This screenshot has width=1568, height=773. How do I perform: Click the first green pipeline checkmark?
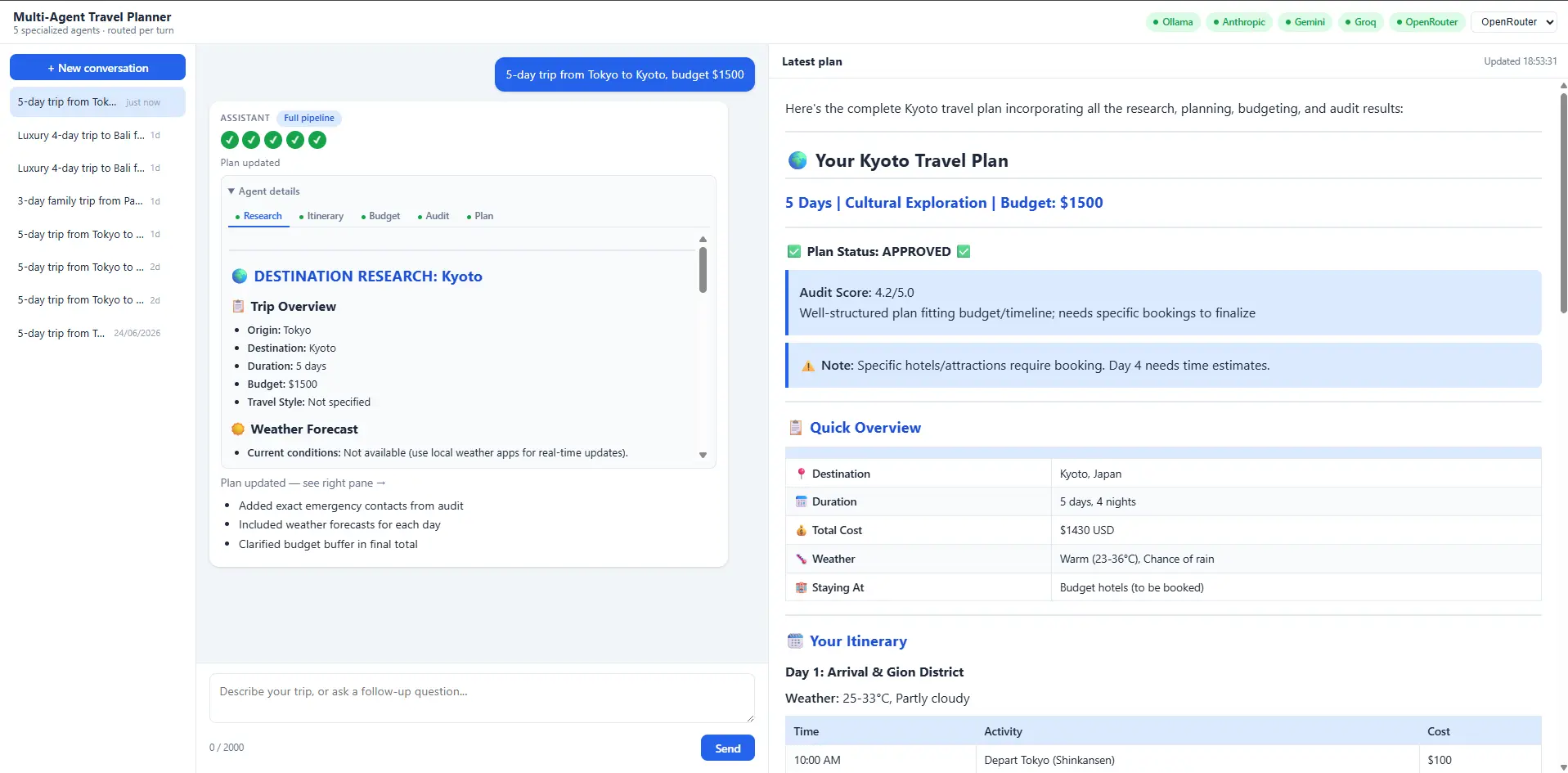click(x=230, y=140)
